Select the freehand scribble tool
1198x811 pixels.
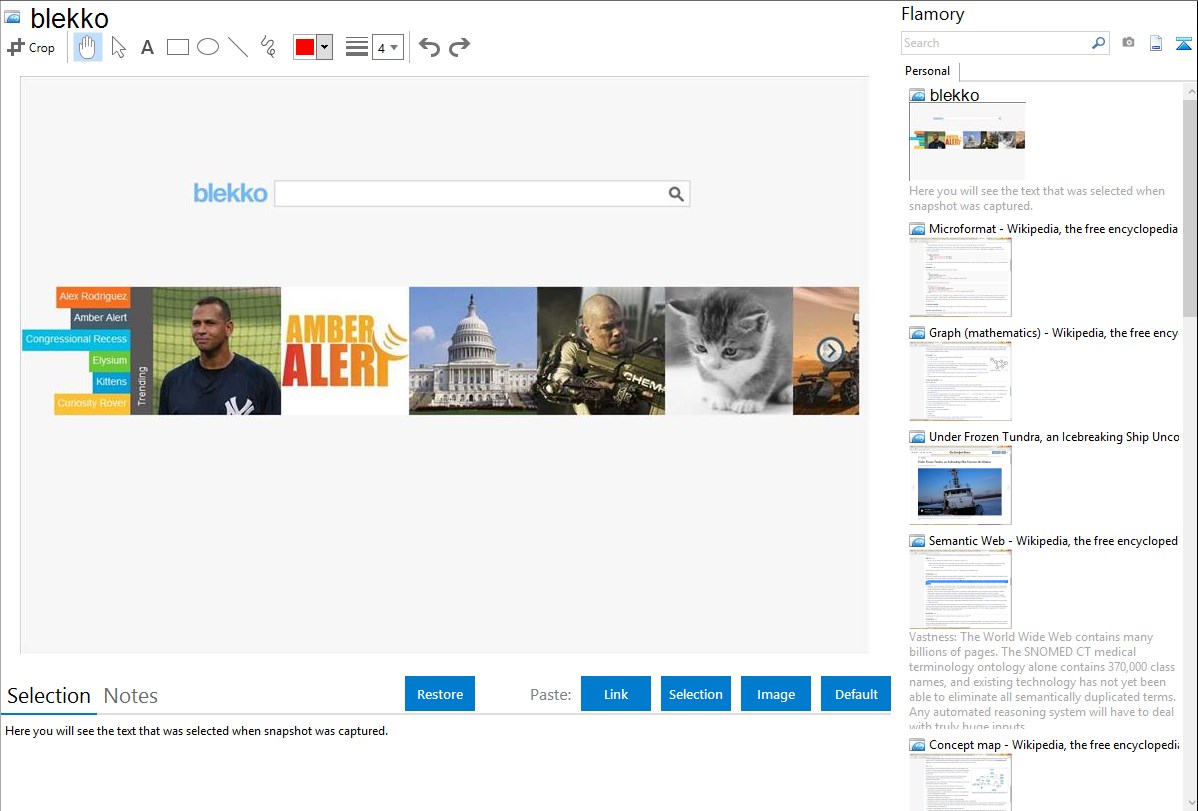point(268,47)
